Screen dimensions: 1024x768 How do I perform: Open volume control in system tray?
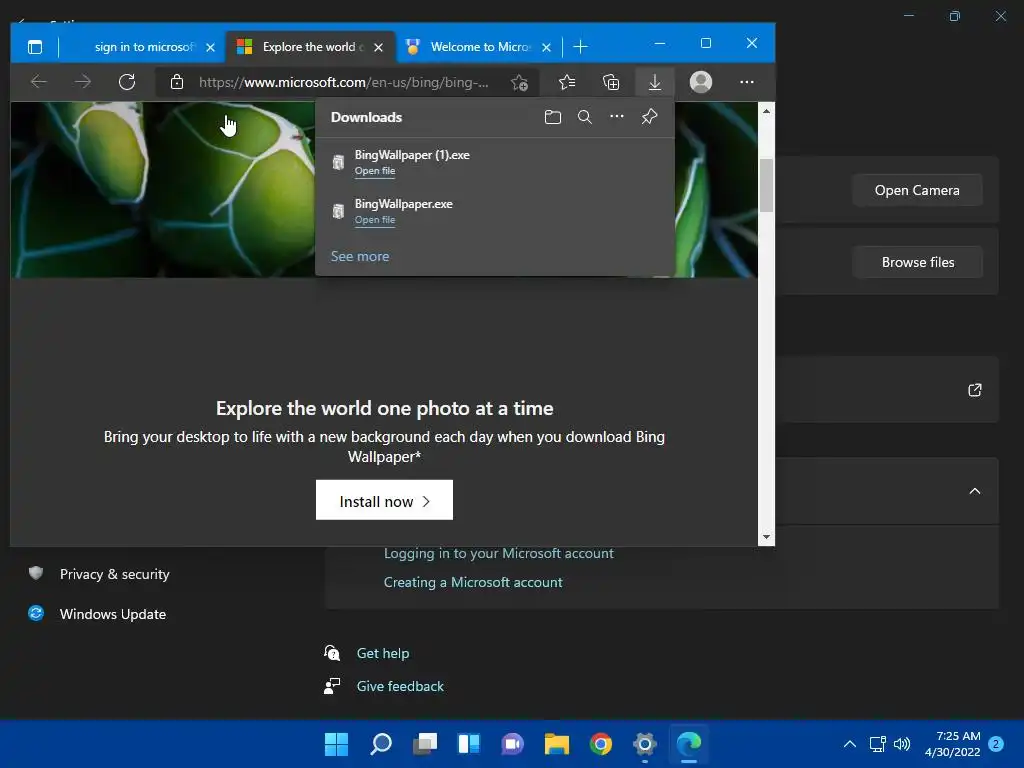point(902,744)
